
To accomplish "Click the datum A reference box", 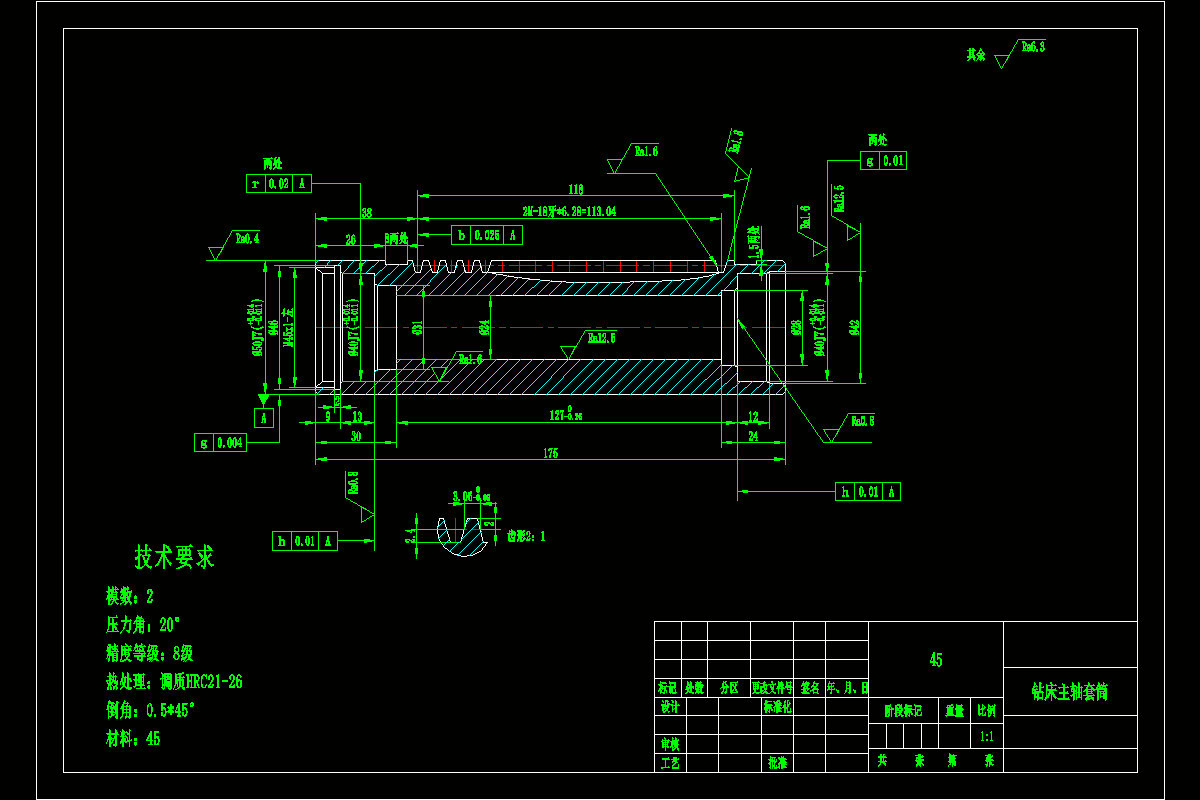I will point(264,419).
